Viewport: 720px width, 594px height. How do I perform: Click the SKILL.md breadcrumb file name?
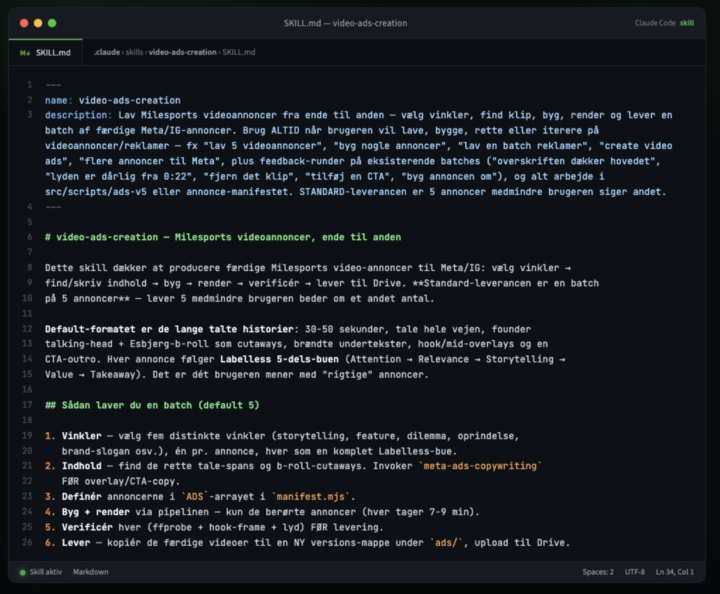click(239, 52)
